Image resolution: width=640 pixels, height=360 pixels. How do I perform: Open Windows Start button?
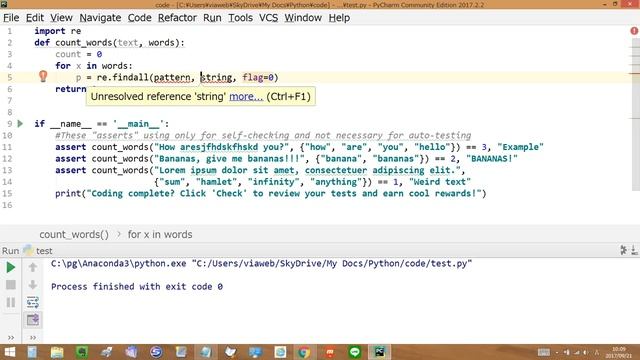(9, 352)
